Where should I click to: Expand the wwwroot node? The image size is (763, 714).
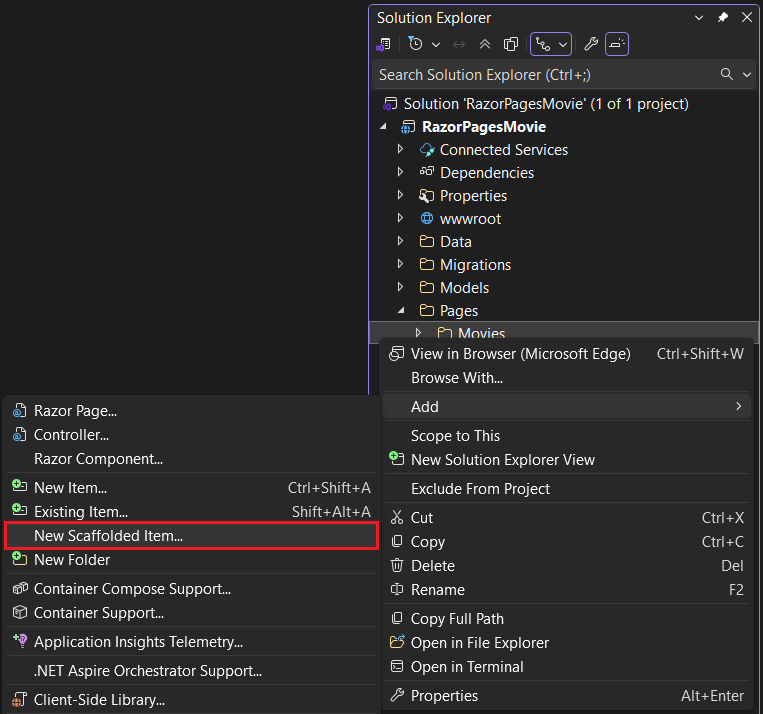point(400,218)
